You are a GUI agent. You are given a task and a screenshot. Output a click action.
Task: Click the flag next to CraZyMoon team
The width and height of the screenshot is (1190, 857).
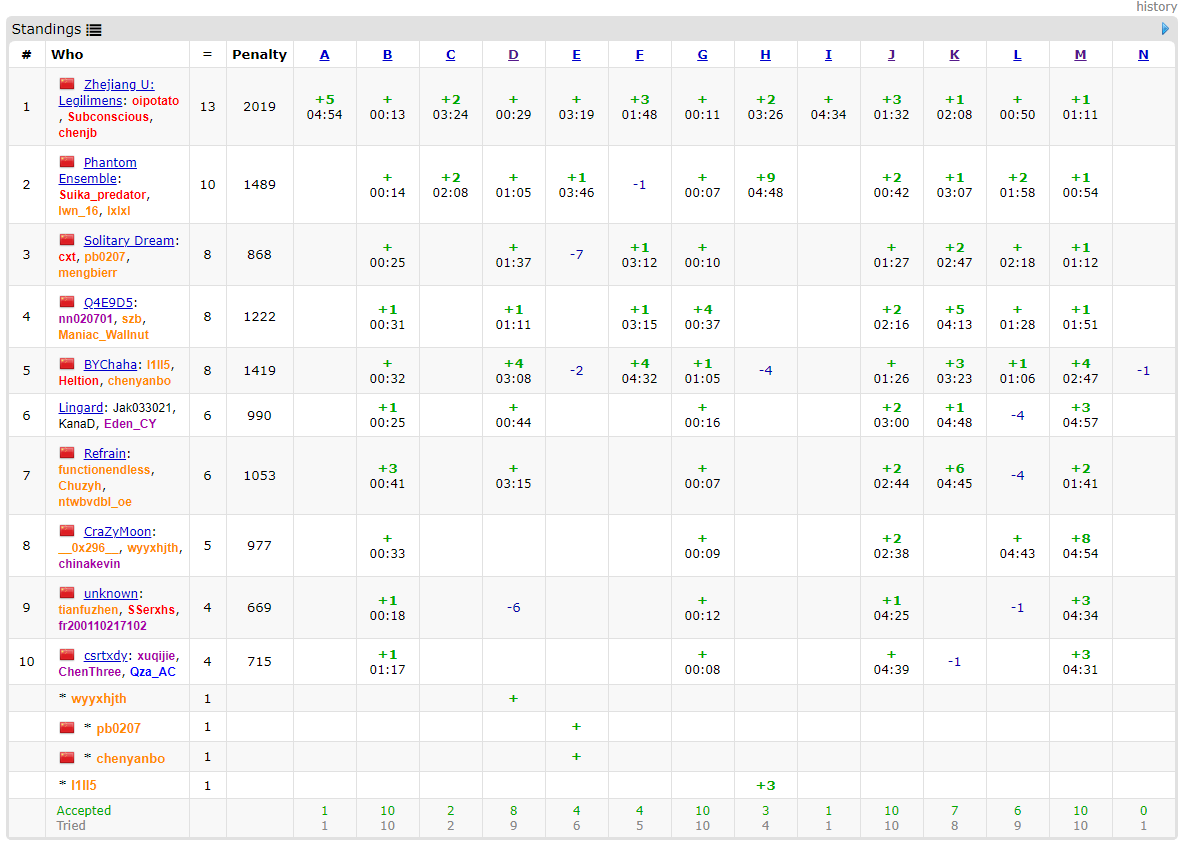[67, 531]
